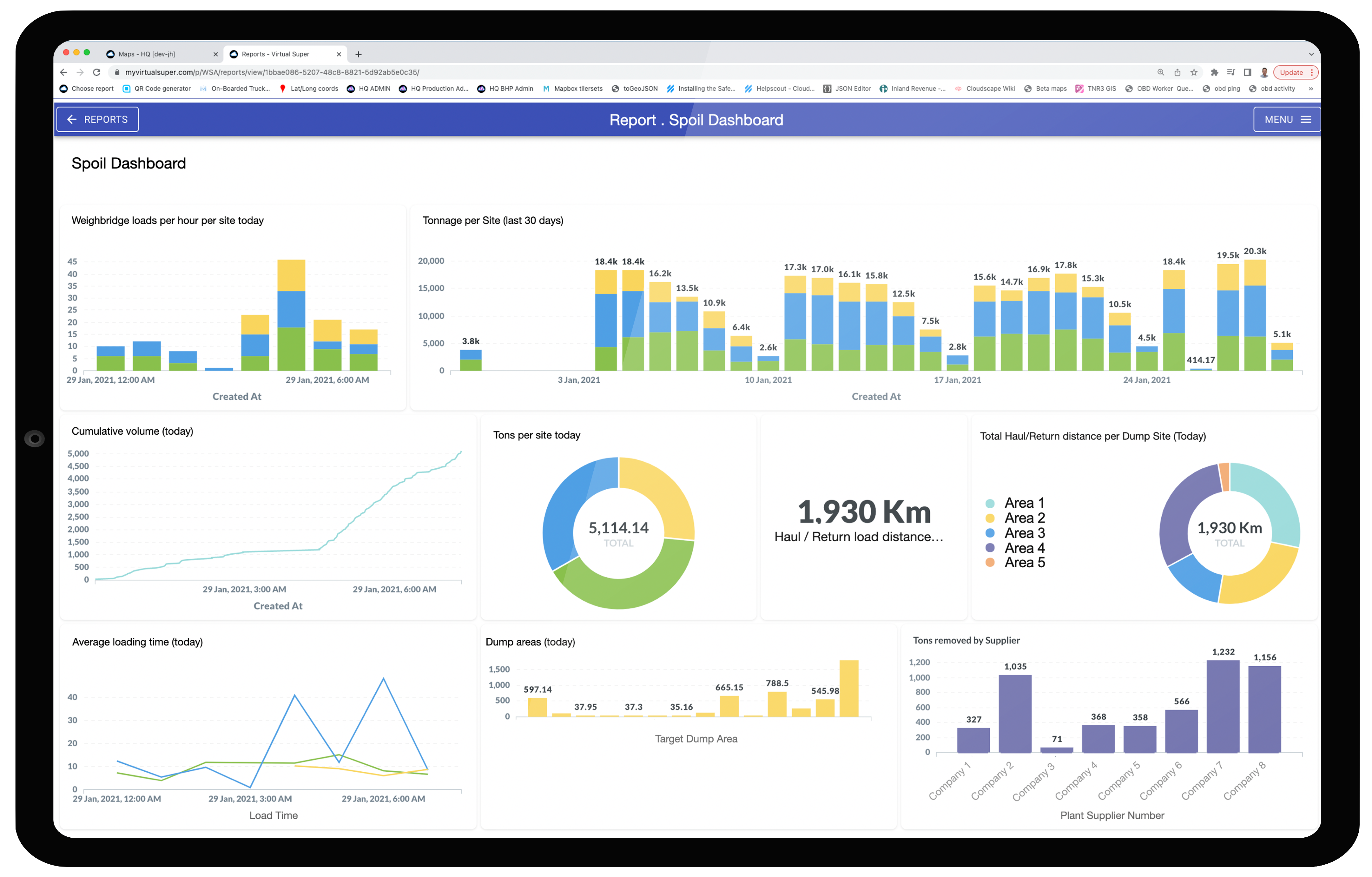This screenshot has height=877, width=1372.
Task: Open a new browser tab
Action: coord(358,55)
